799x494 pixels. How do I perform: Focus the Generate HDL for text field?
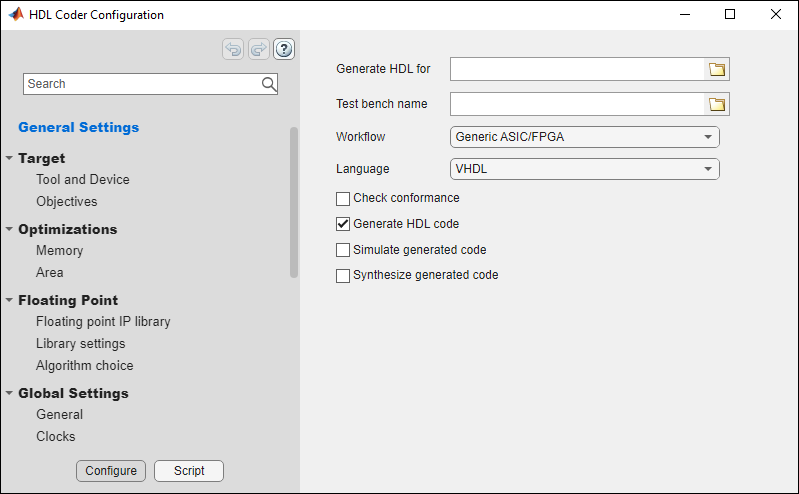point(577,69)
